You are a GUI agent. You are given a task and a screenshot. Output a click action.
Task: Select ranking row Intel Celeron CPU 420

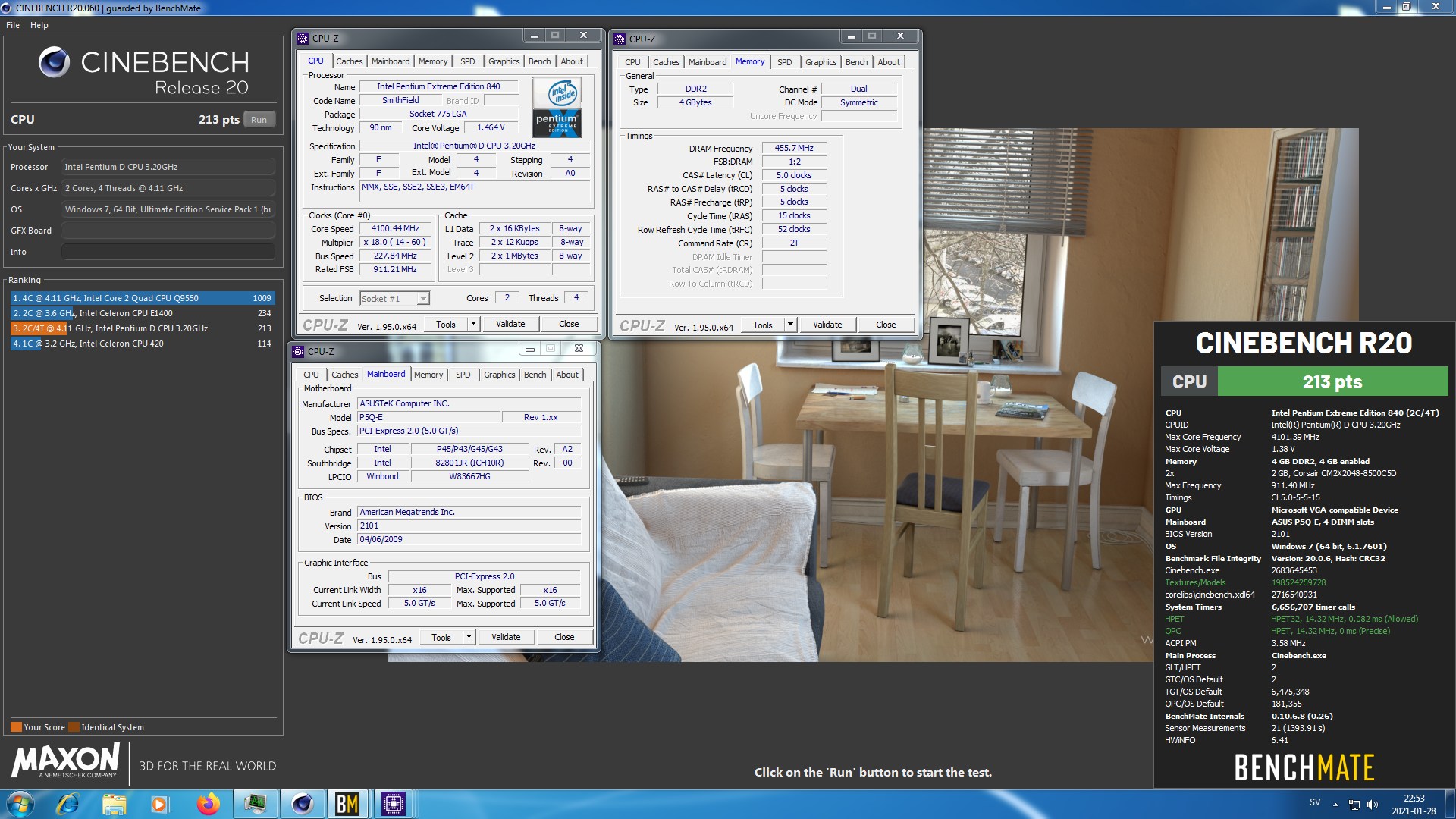pyautogui.click(x=142, y=344)
